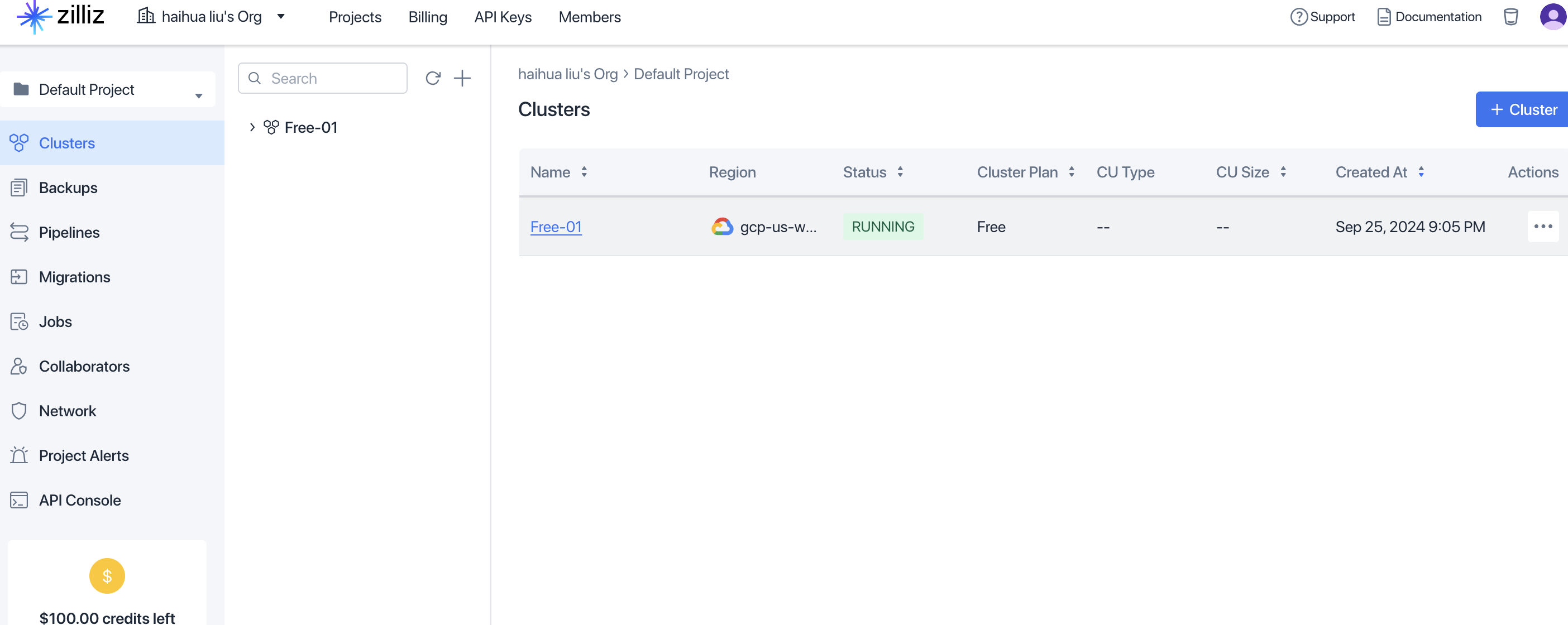The width and height of the screenshot is (1568, 625).
Task: Click the Free-01 cluster link
Action: [555, 226]
